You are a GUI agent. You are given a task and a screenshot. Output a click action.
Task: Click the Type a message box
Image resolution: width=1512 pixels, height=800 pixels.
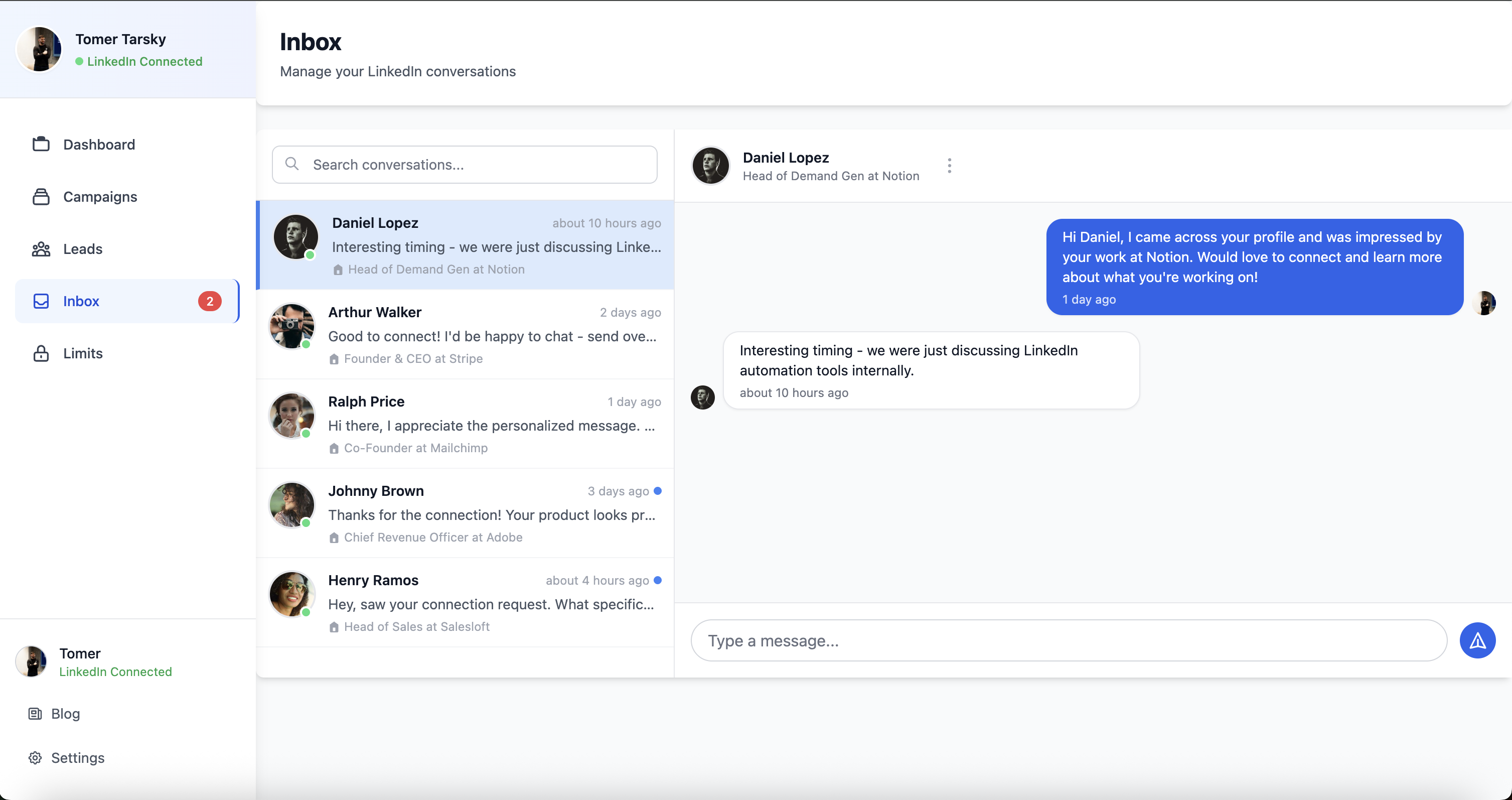[x=1068, y=641]
